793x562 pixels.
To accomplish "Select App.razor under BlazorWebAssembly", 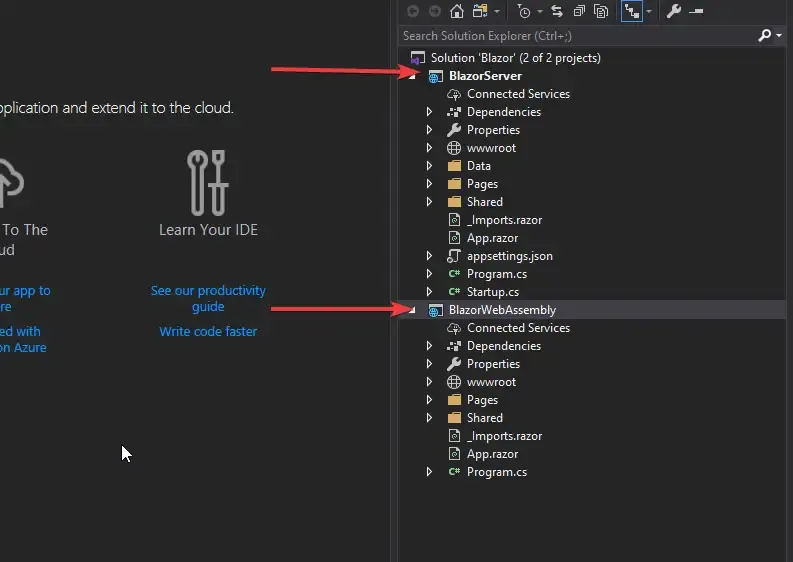I will point(492,454).
